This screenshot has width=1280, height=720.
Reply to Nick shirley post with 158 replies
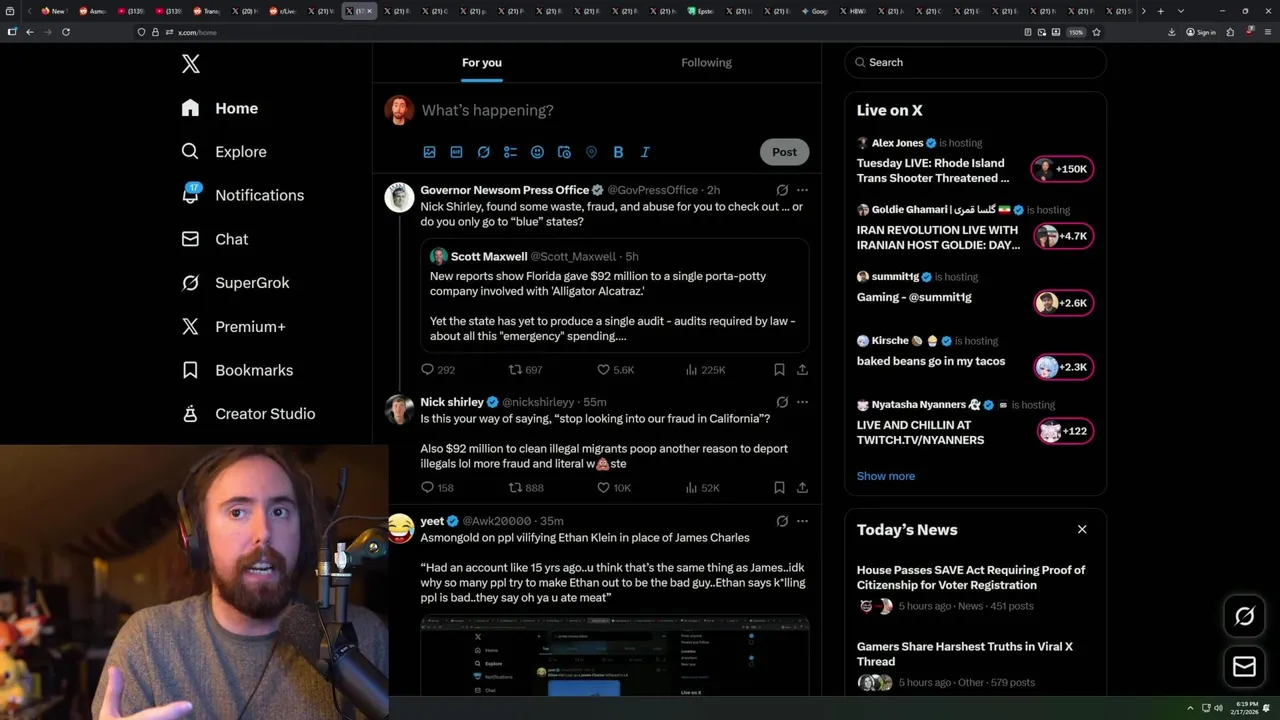coord(438,488)
